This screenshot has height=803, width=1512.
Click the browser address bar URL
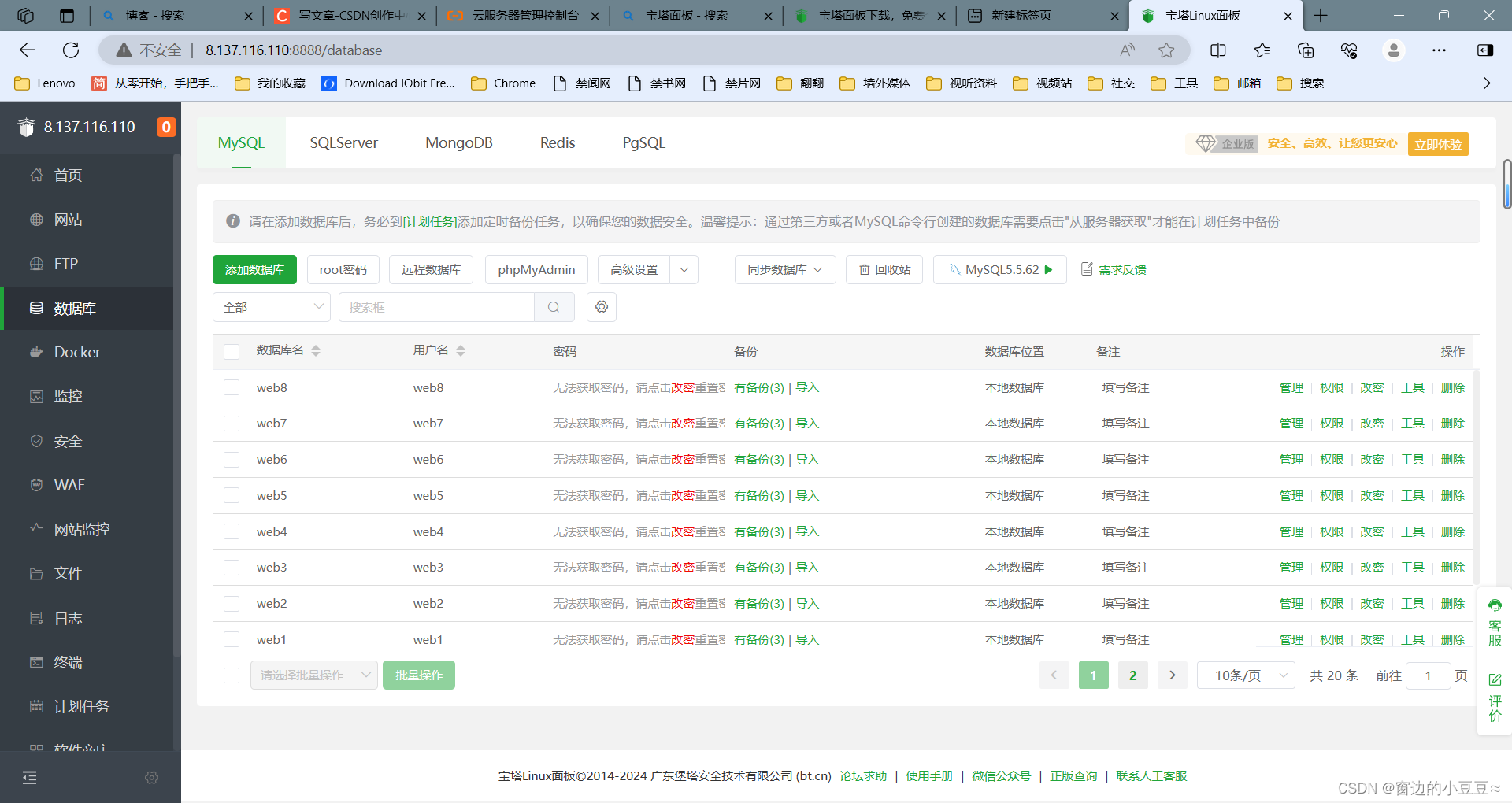(x=294, y=50)
